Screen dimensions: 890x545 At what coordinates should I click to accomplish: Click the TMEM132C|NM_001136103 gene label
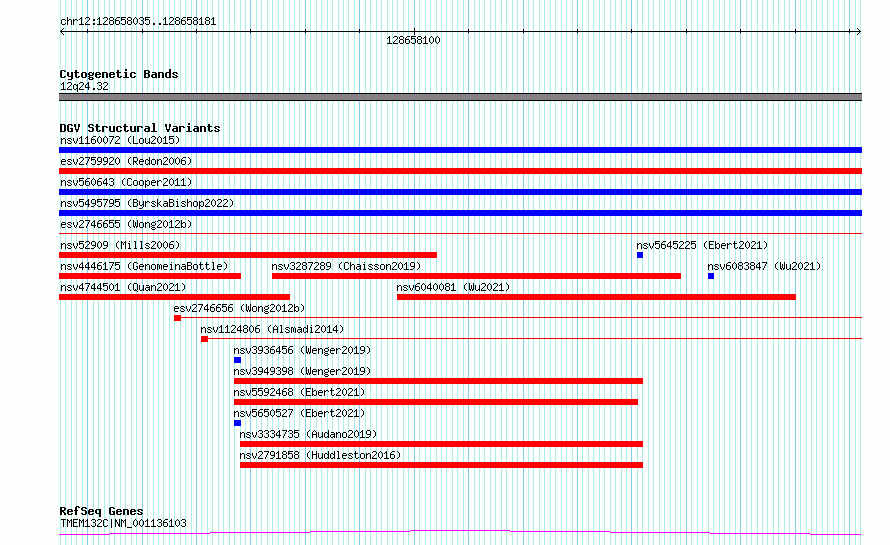tap(123, 523)
